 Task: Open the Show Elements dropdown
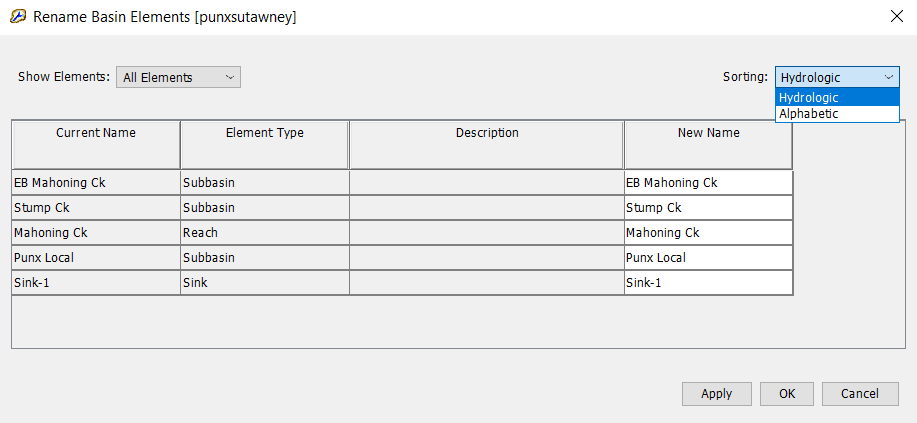[178, 77]
